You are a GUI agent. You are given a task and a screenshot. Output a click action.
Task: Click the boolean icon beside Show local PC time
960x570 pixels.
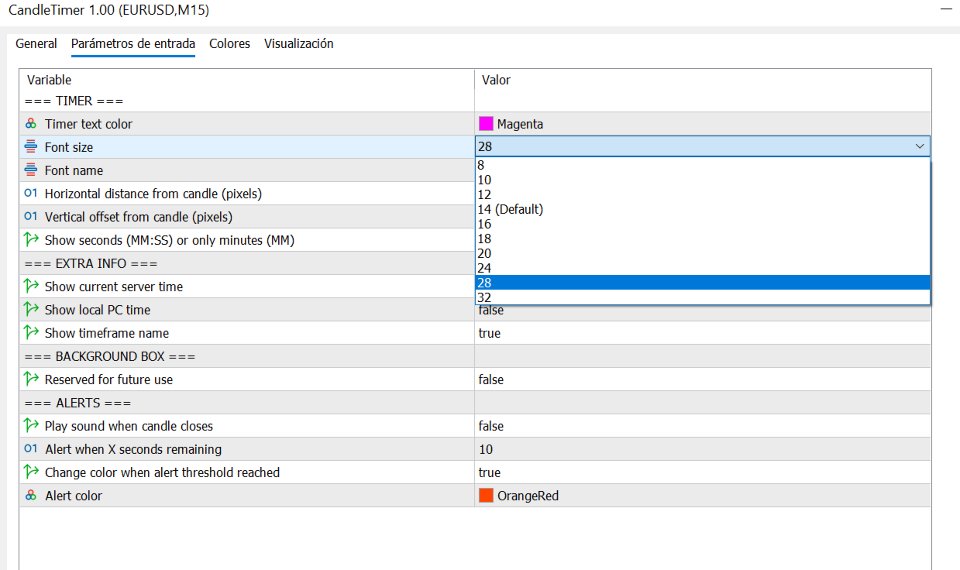point(31,309)
